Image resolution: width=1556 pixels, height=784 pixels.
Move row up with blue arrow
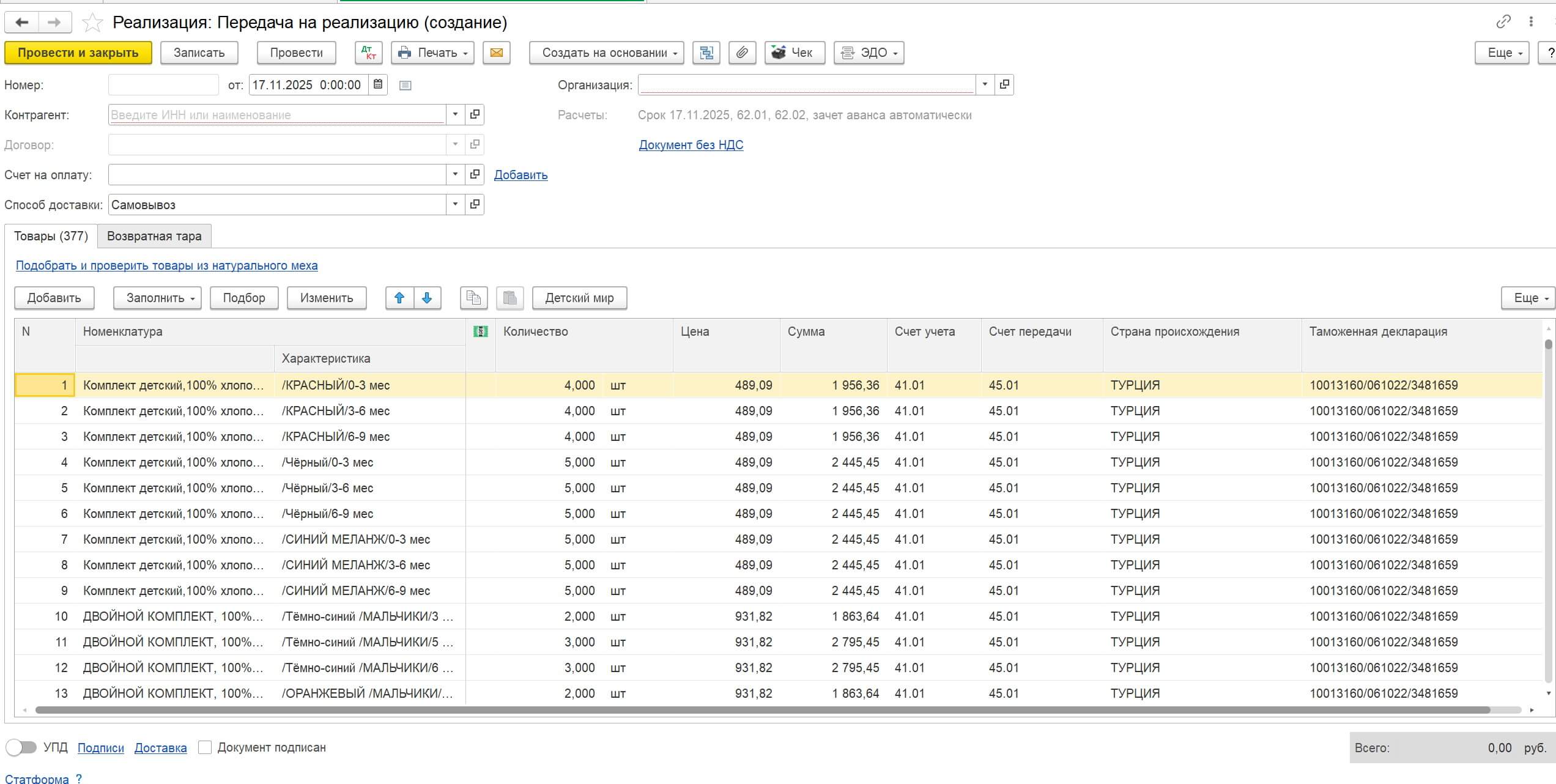(399, 298)
